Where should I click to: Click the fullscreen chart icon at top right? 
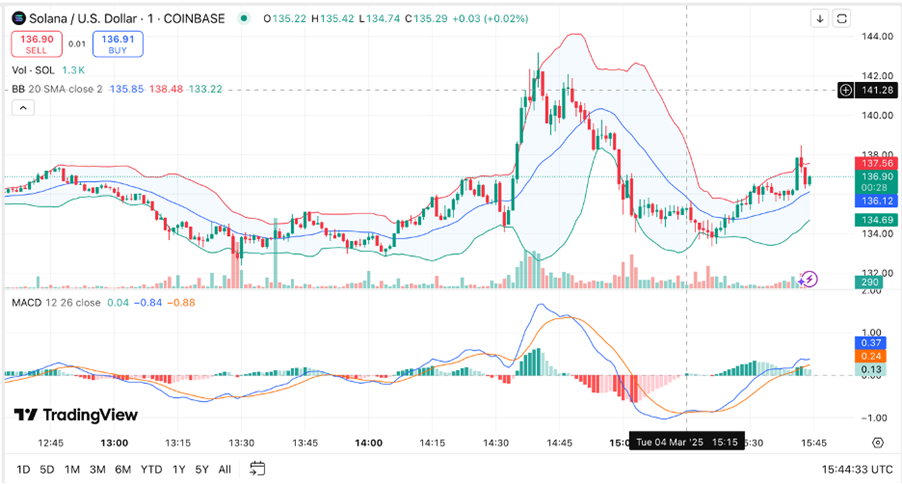point(842,18)
